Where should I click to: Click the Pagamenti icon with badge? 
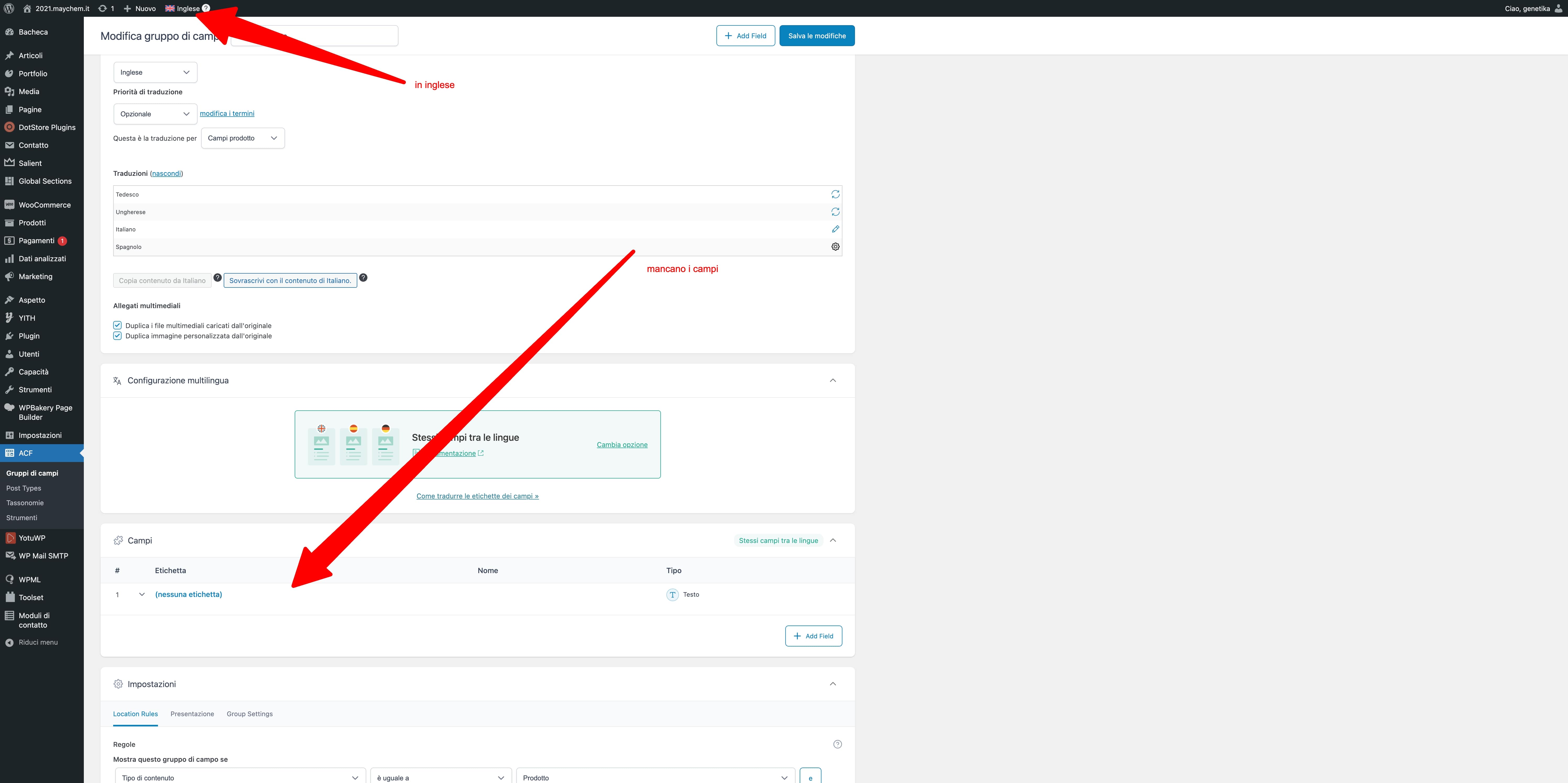coord(9,241)
